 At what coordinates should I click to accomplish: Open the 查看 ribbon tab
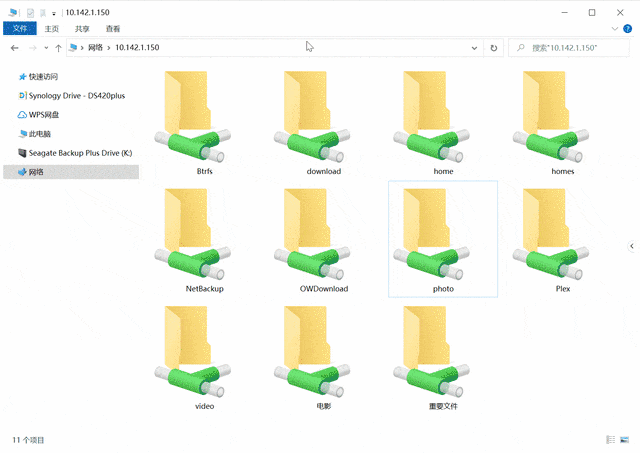(x=113, y=29)
